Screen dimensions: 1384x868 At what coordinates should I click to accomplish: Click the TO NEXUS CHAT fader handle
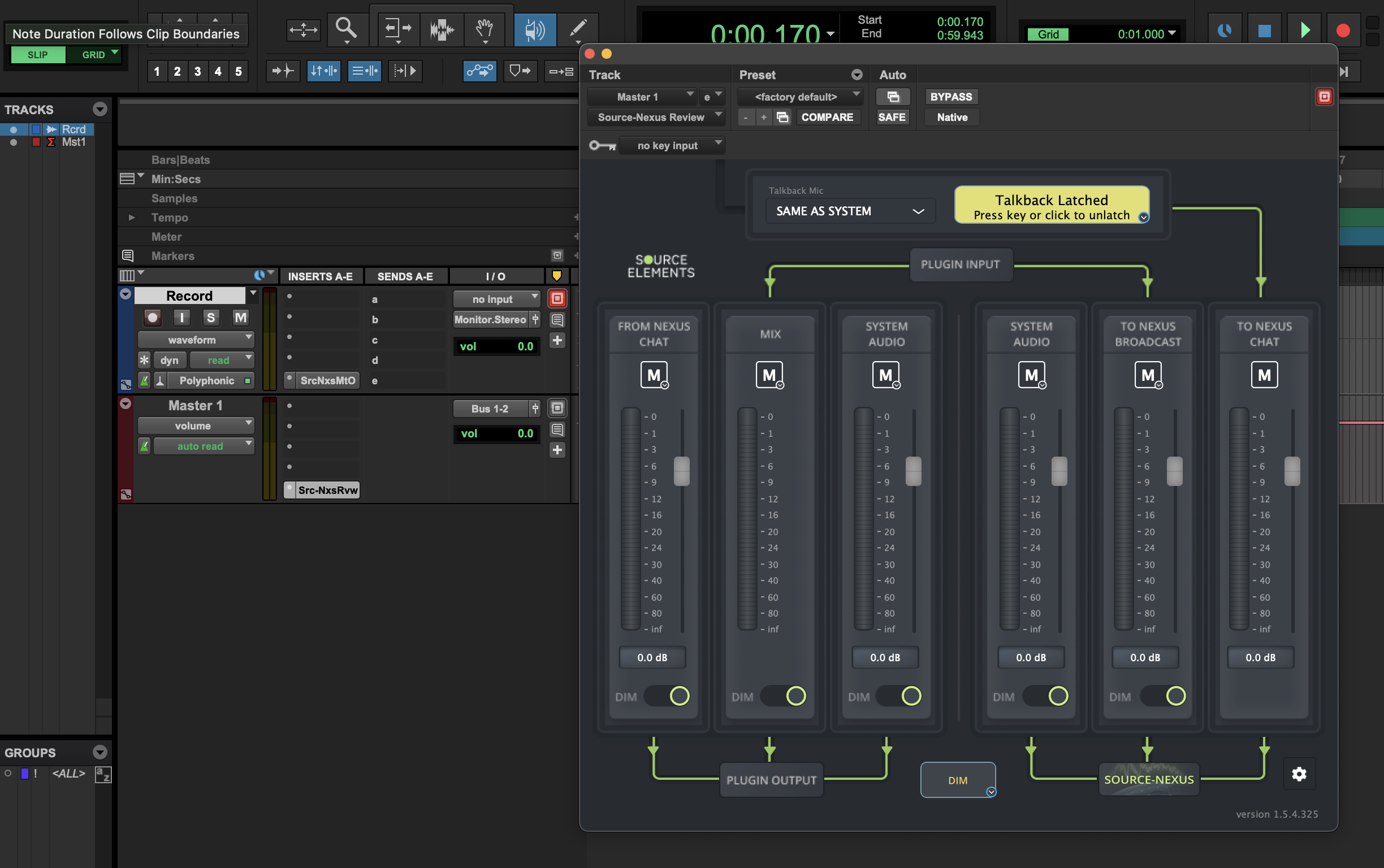click(1292, 471)
